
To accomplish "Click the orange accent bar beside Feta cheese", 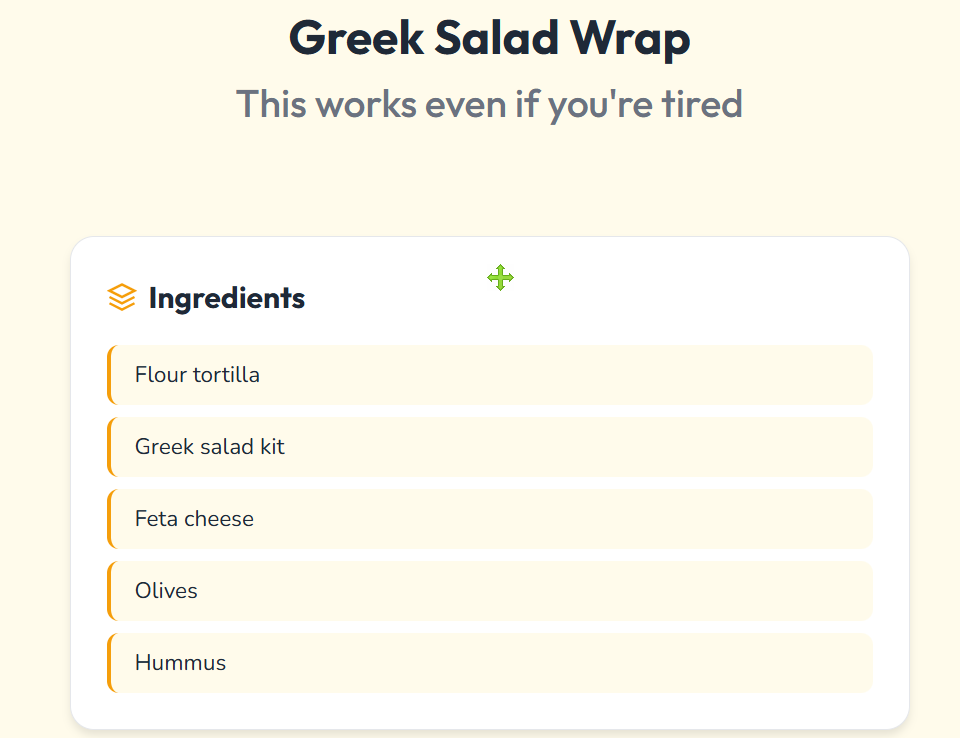I will tap(110, 519).
